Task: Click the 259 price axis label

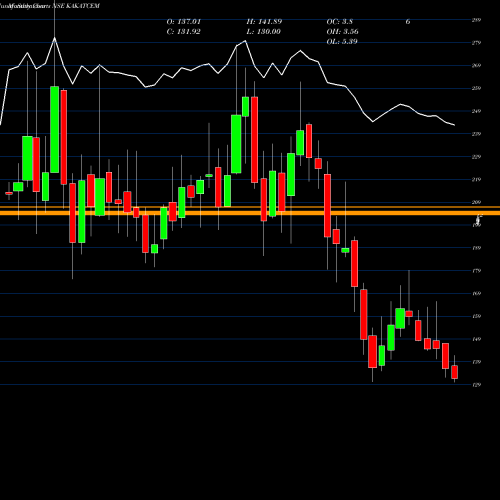Action: click(x=476, y=88)
